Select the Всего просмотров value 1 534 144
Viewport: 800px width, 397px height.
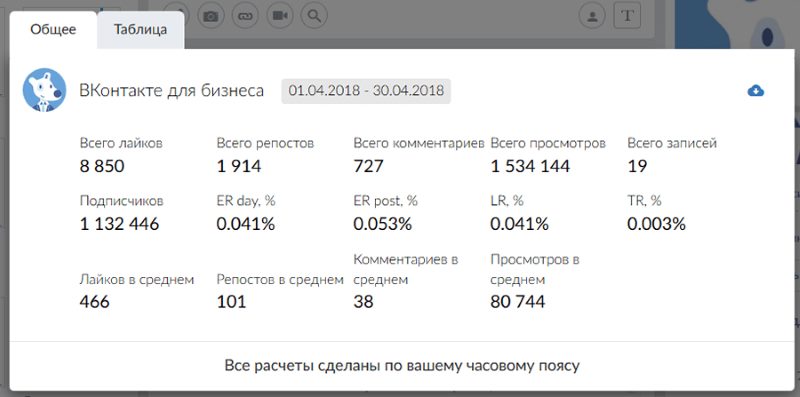pos(530,166)
